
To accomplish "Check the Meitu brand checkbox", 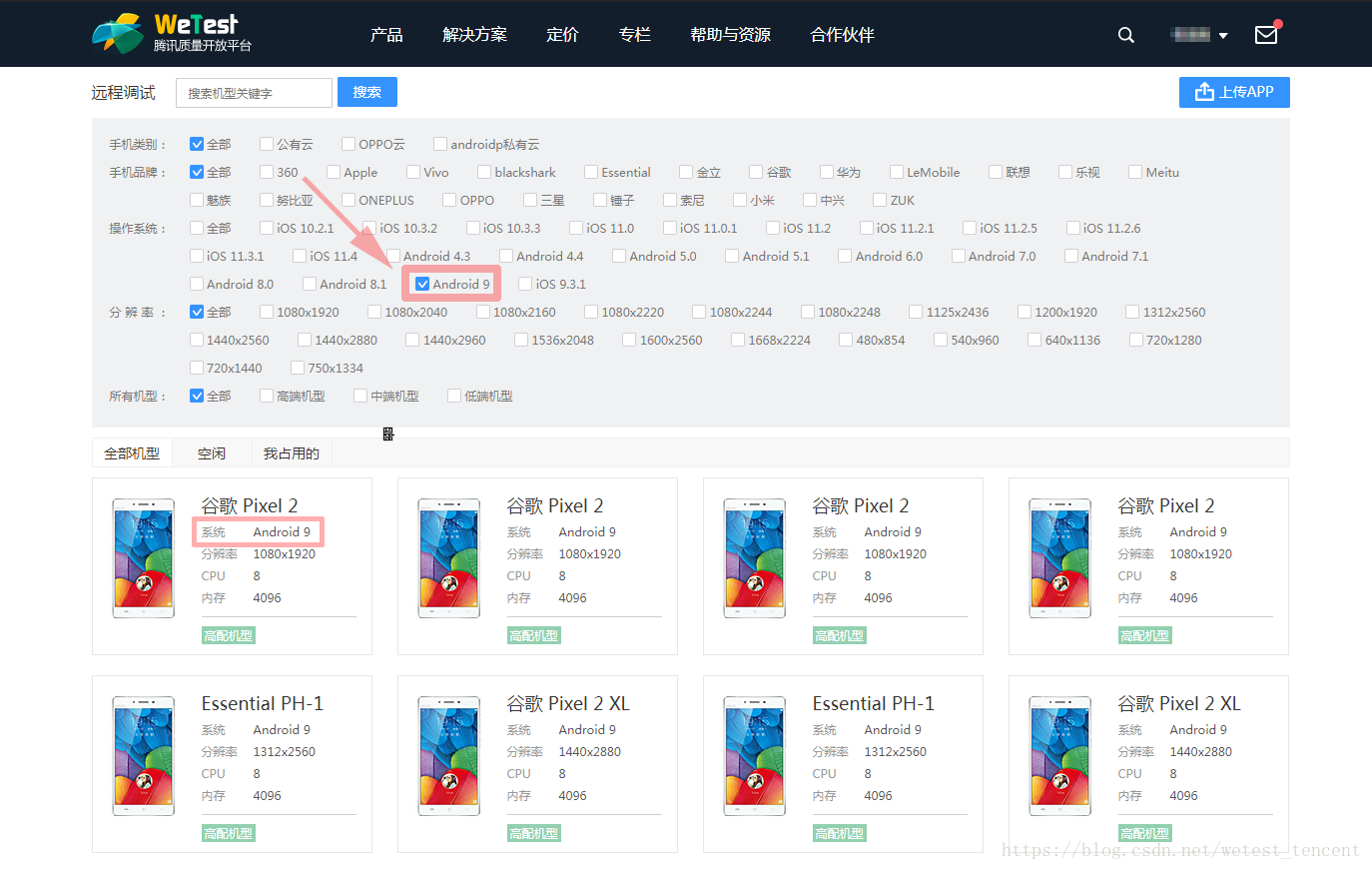I will pyautogui.click(x=1135, y=172).
